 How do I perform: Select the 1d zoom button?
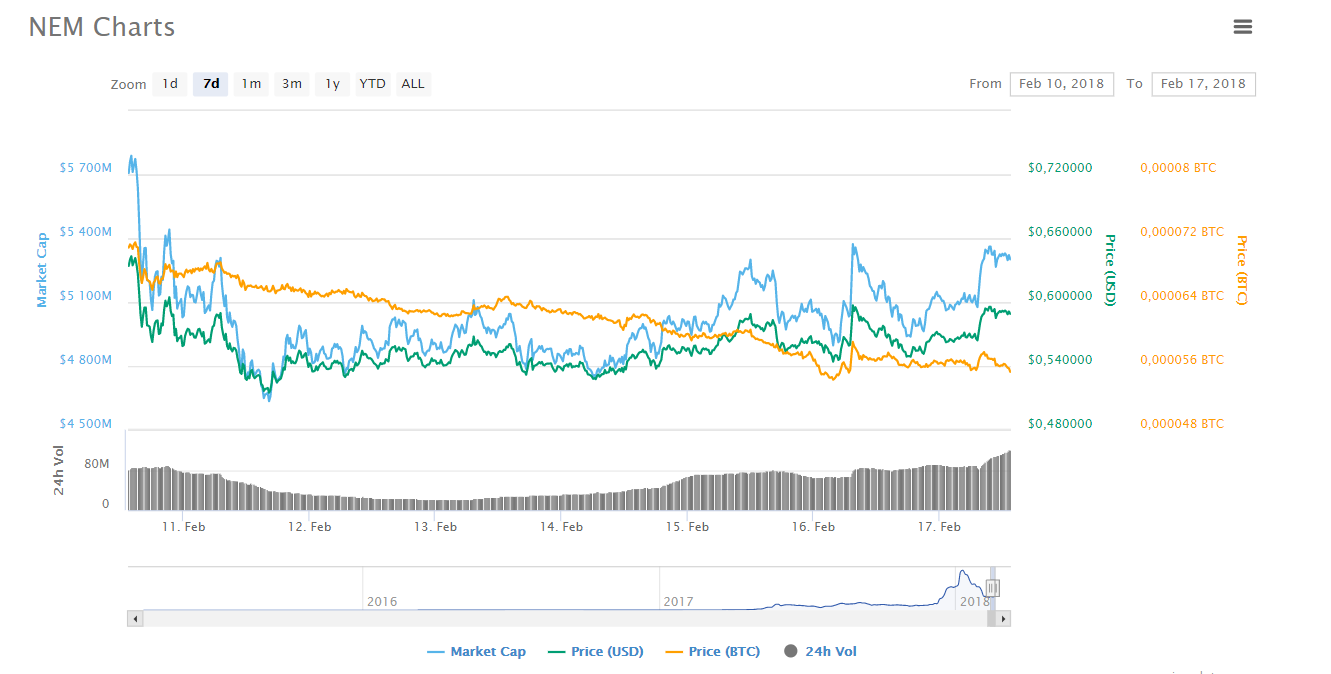[x=170, y=84]
